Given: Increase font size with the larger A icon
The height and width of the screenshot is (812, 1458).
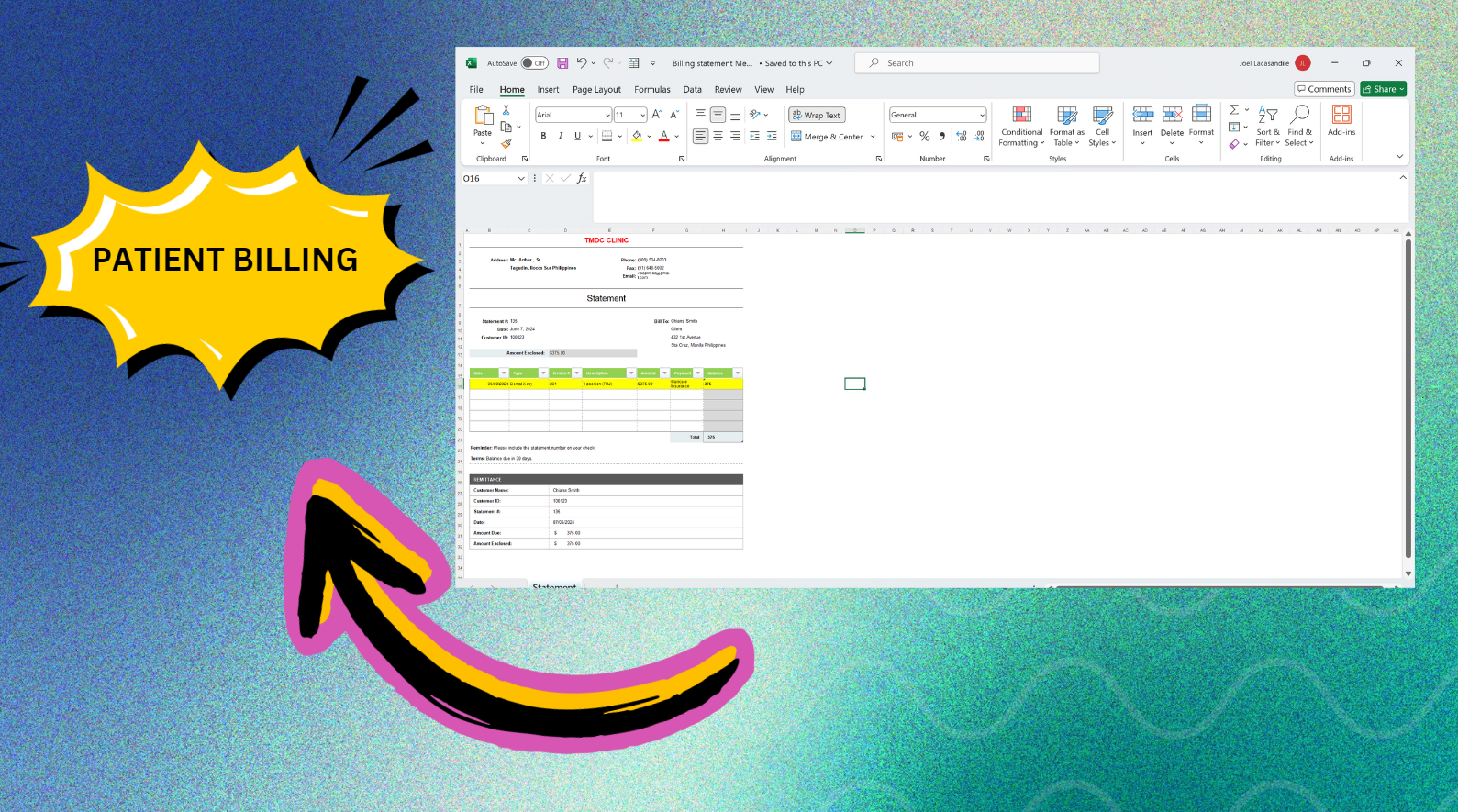Looking at the screenshot, I should 657,115.
